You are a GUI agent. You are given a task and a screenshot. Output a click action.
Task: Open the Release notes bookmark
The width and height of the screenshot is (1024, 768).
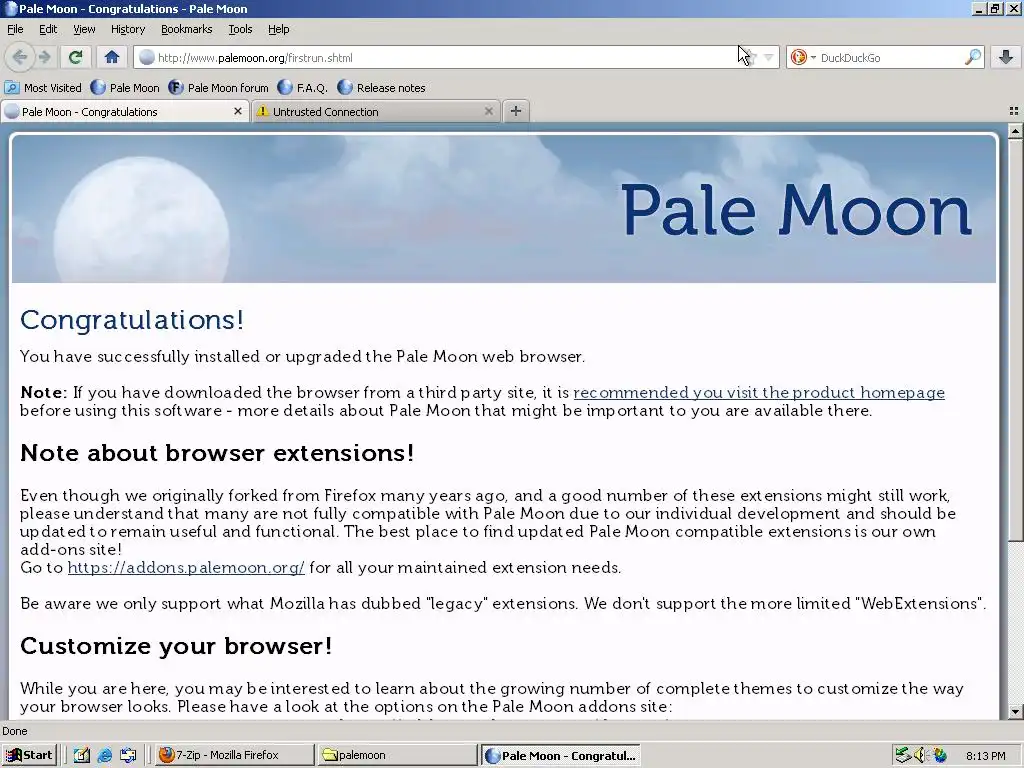click(381, 88)
